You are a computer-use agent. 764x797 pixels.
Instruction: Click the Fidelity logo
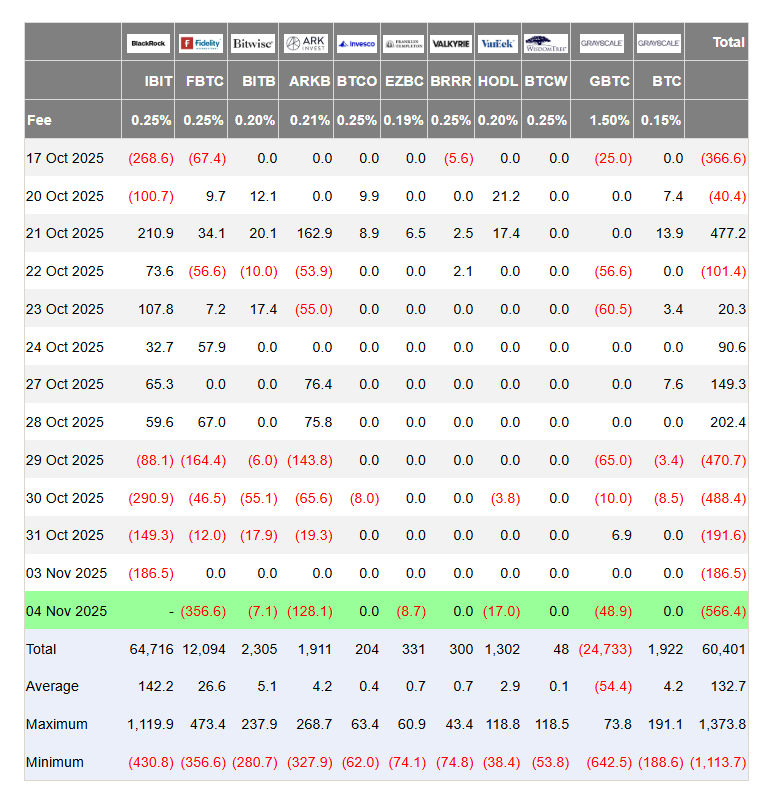pyautogui.click(x=201, y=43)
